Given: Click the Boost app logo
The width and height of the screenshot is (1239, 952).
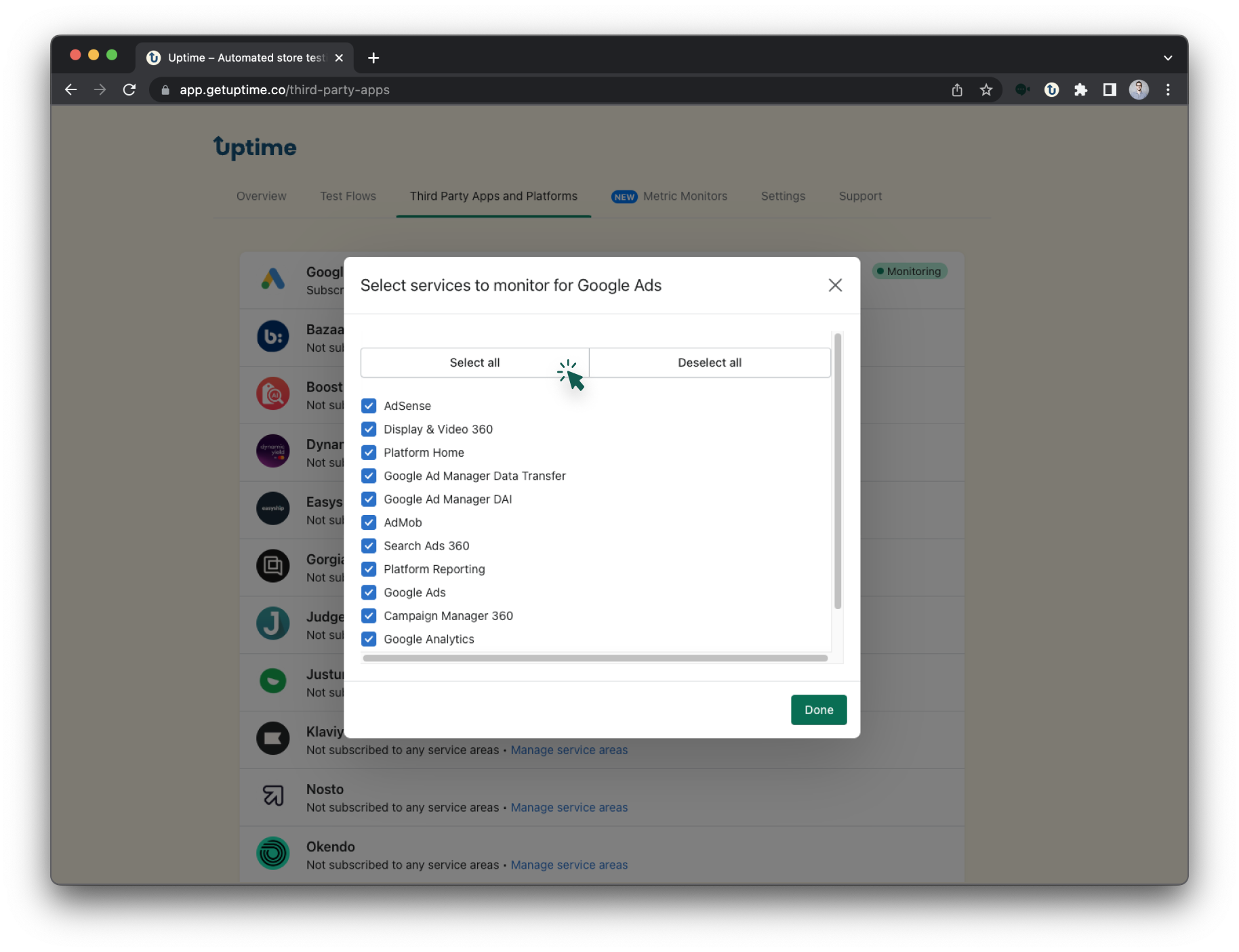Looking at the screenshot, I should (x=273, y=394).
